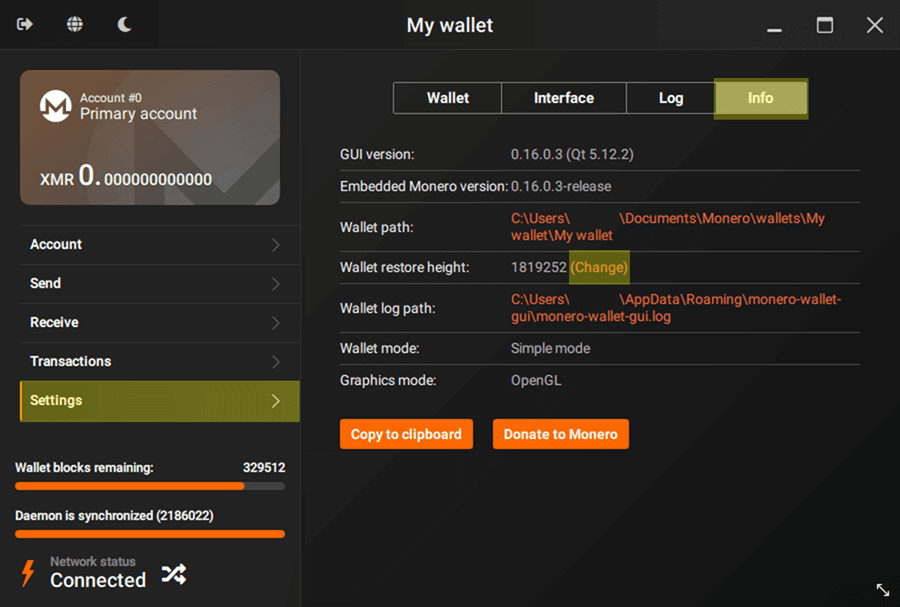
Task: Expand the Send menu chevron
Action: pyautogui.click(x=276, y=284)
